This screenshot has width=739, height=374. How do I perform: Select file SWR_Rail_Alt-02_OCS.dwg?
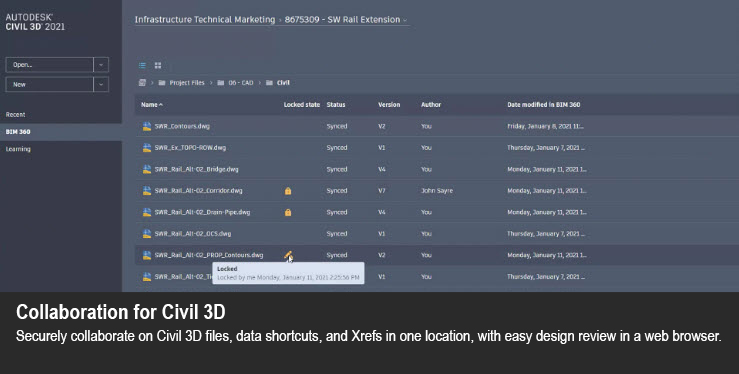click(193, 234)
